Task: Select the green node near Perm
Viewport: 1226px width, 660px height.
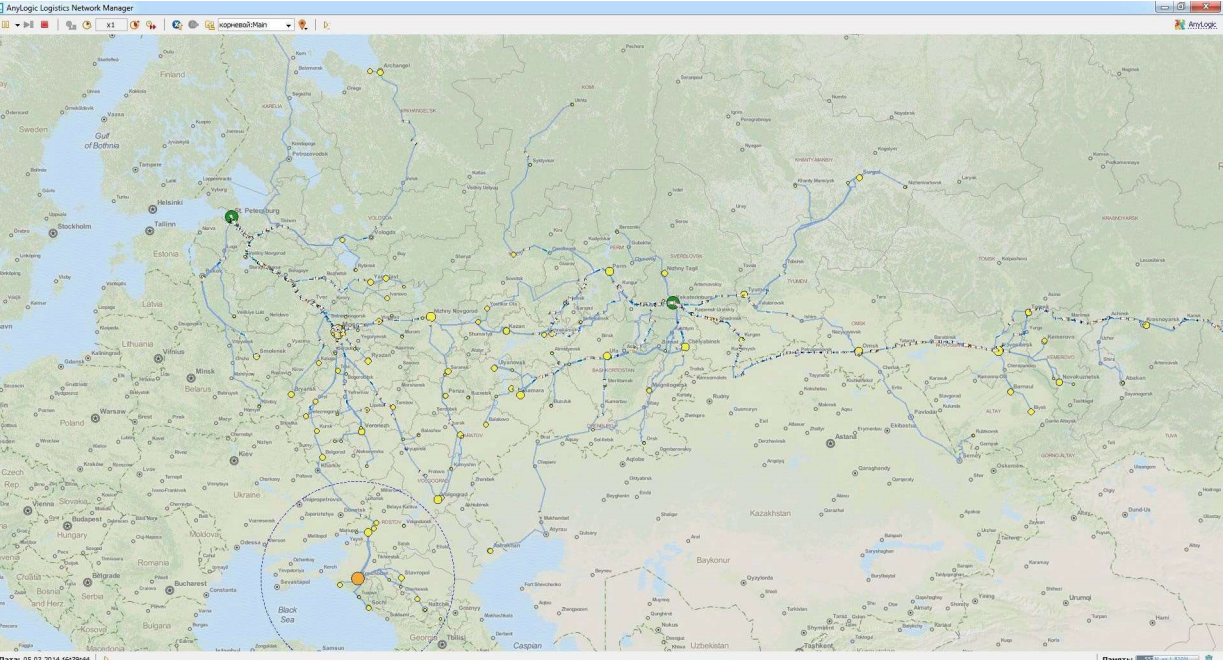Action: tap(673, 300)
